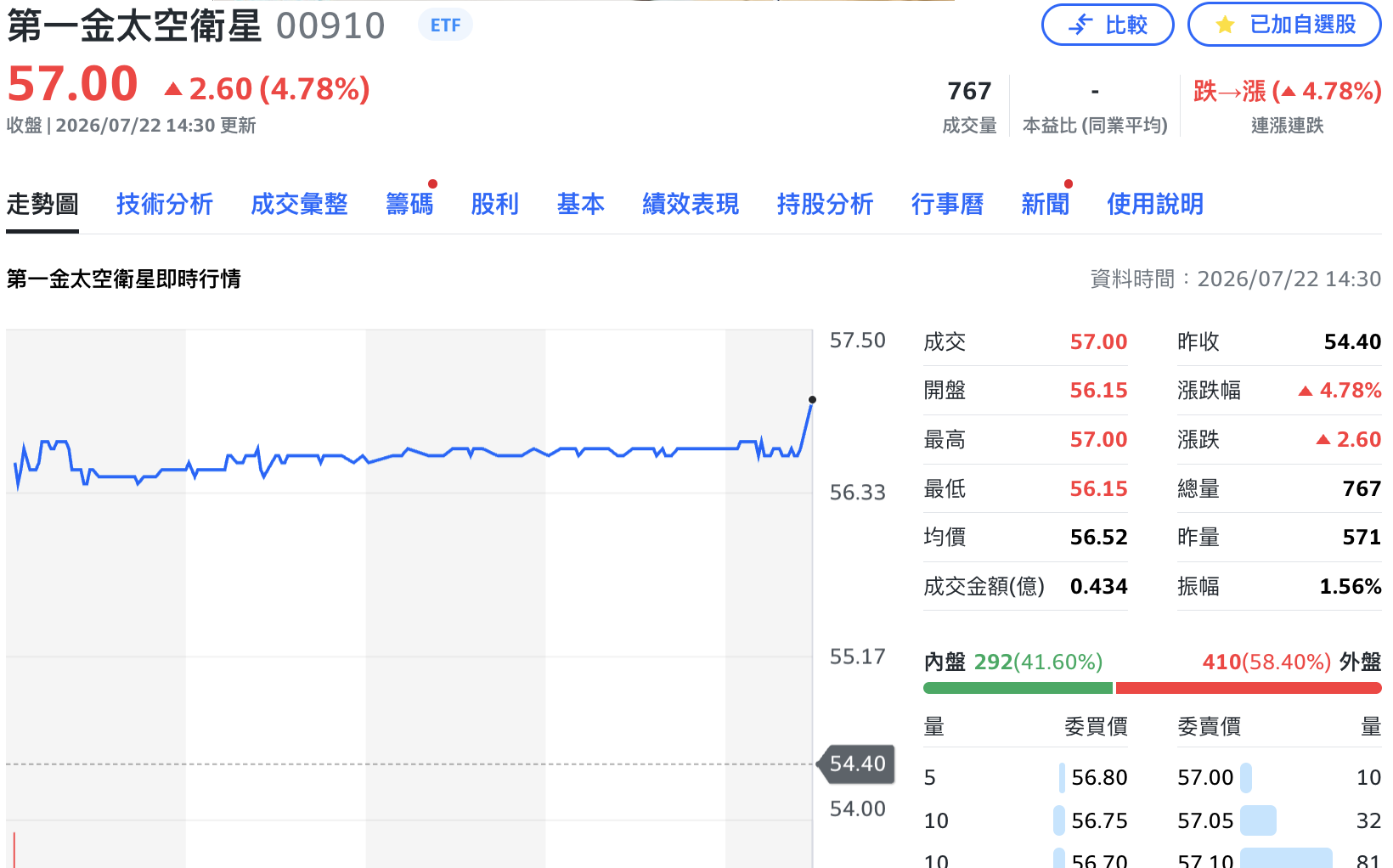Click the compare arrows icon beside 比較
Screen dimensions: 1393x868
point(1080,25)
